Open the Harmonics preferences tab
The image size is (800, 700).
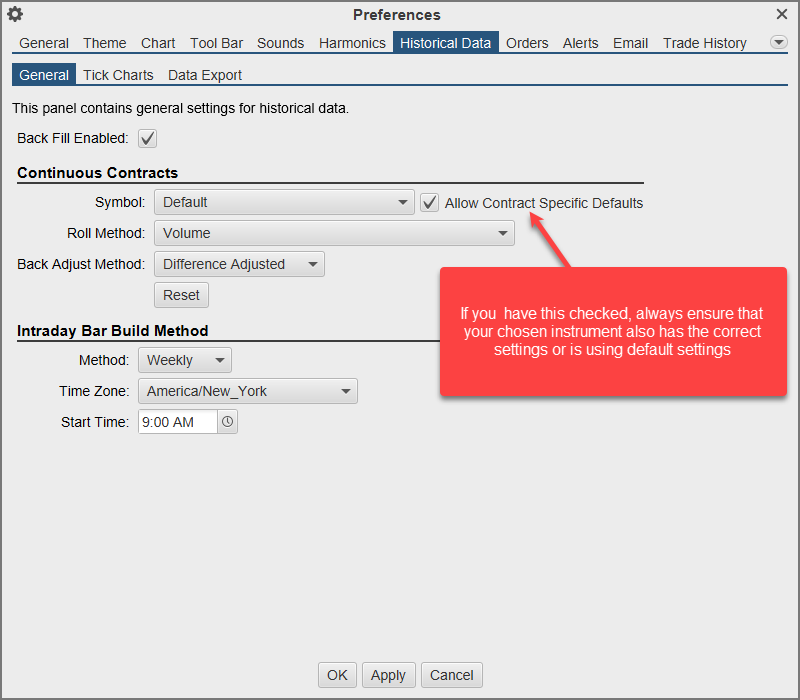point(352,43)
